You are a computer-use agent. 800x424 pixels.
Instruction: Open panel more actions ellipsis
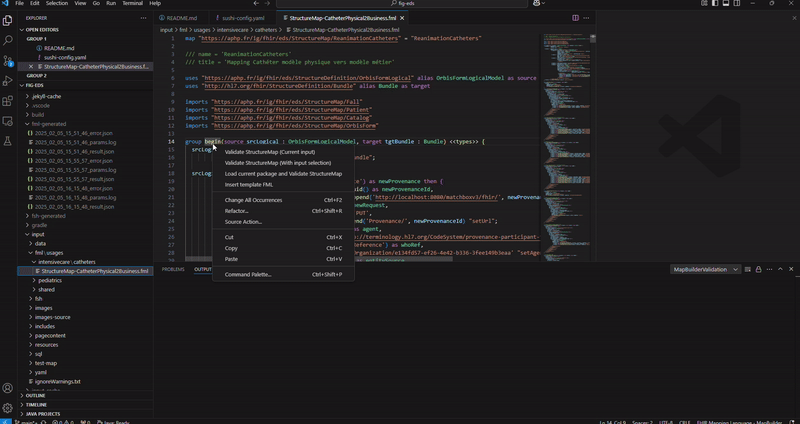coord(769,269)
